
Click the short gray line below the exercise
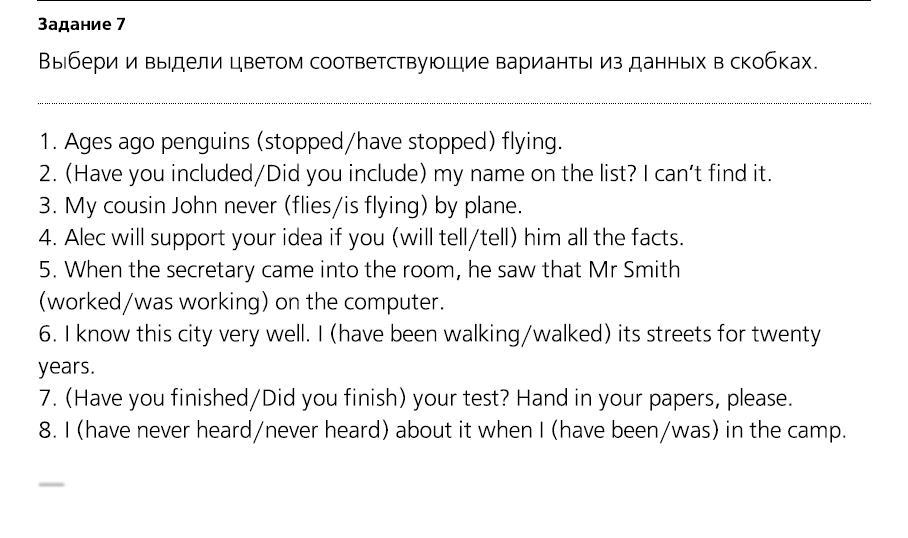tap(52, 484)
